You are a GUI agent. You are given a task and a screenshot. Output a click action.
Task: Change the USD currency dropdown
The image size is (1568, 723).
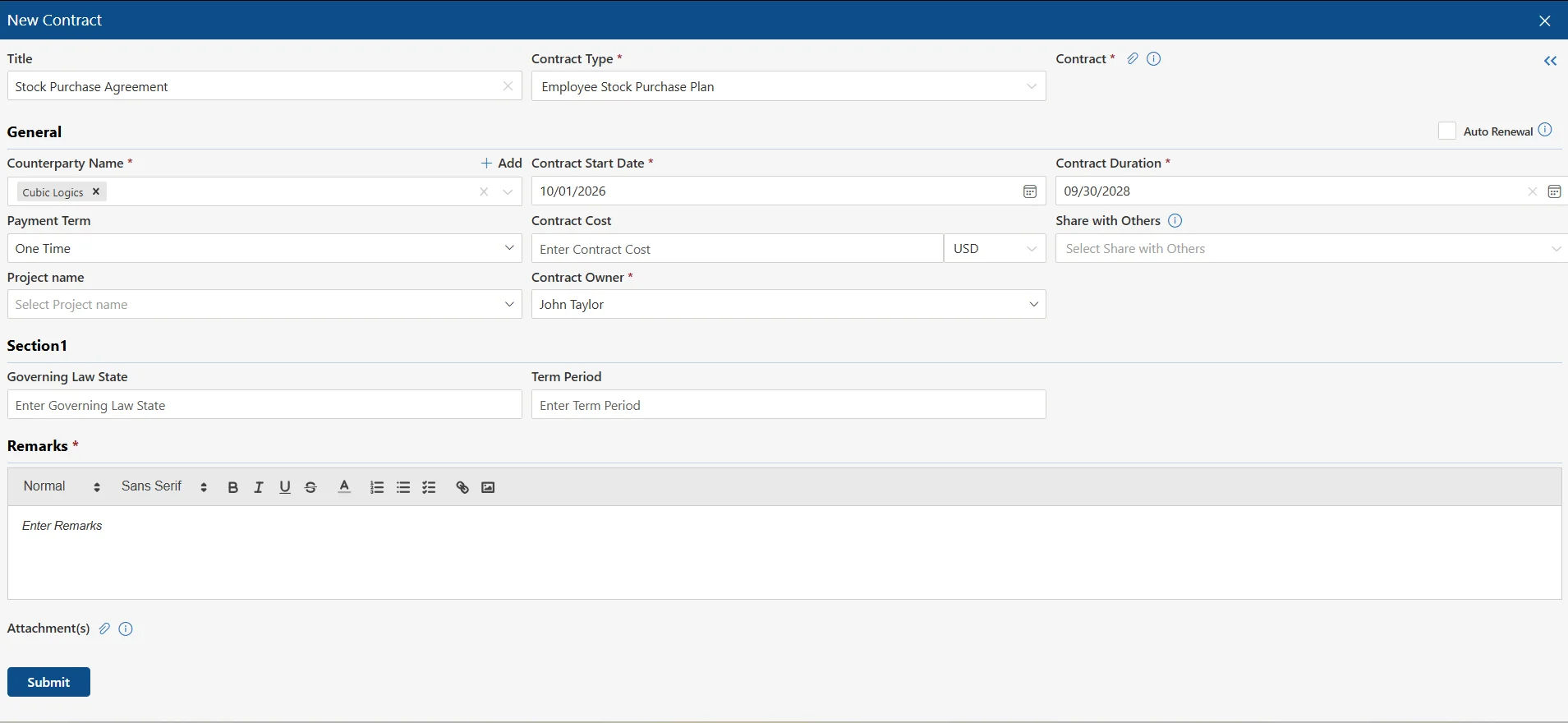click(x=995, y=248)
